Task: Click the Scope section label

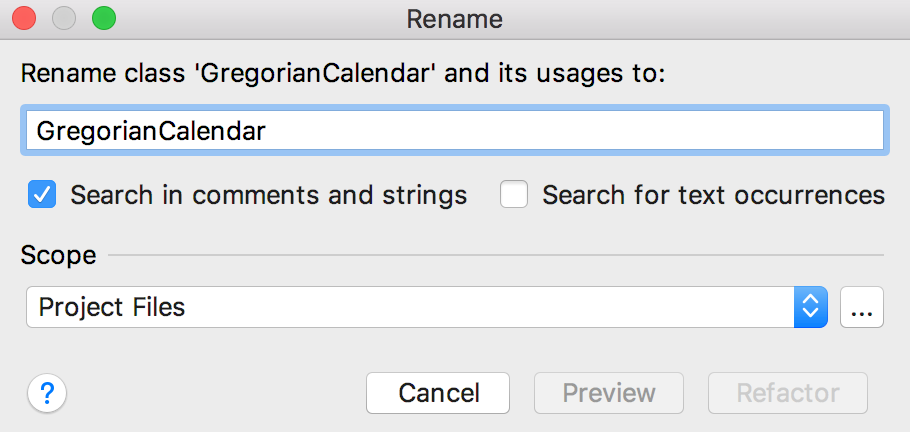Action: click(58, 255)
